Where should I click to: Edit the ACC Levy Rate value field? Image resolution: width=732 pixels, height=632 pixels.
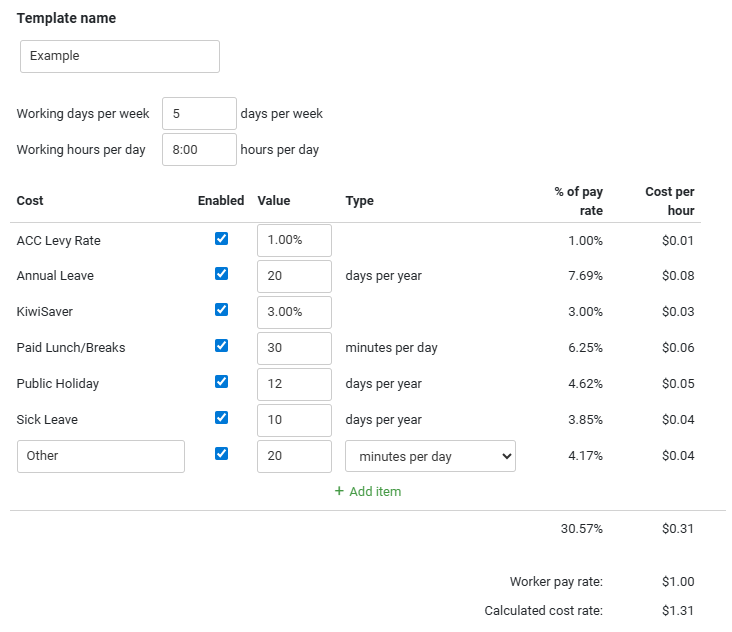coord(294,240)
